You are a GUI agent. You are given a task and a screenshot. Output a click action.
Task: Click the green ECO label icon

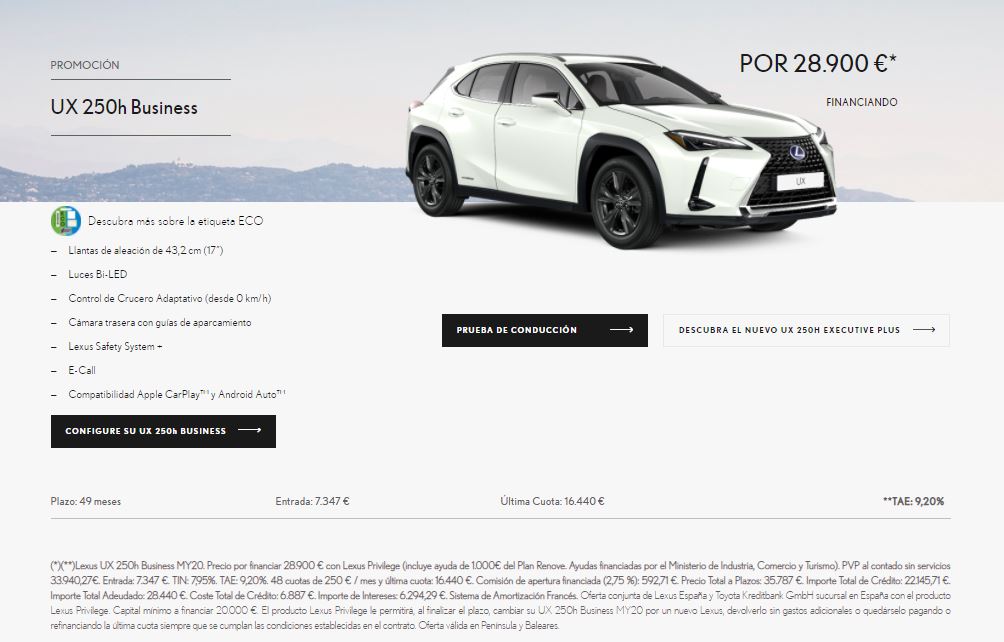click(x=66, y=221)
